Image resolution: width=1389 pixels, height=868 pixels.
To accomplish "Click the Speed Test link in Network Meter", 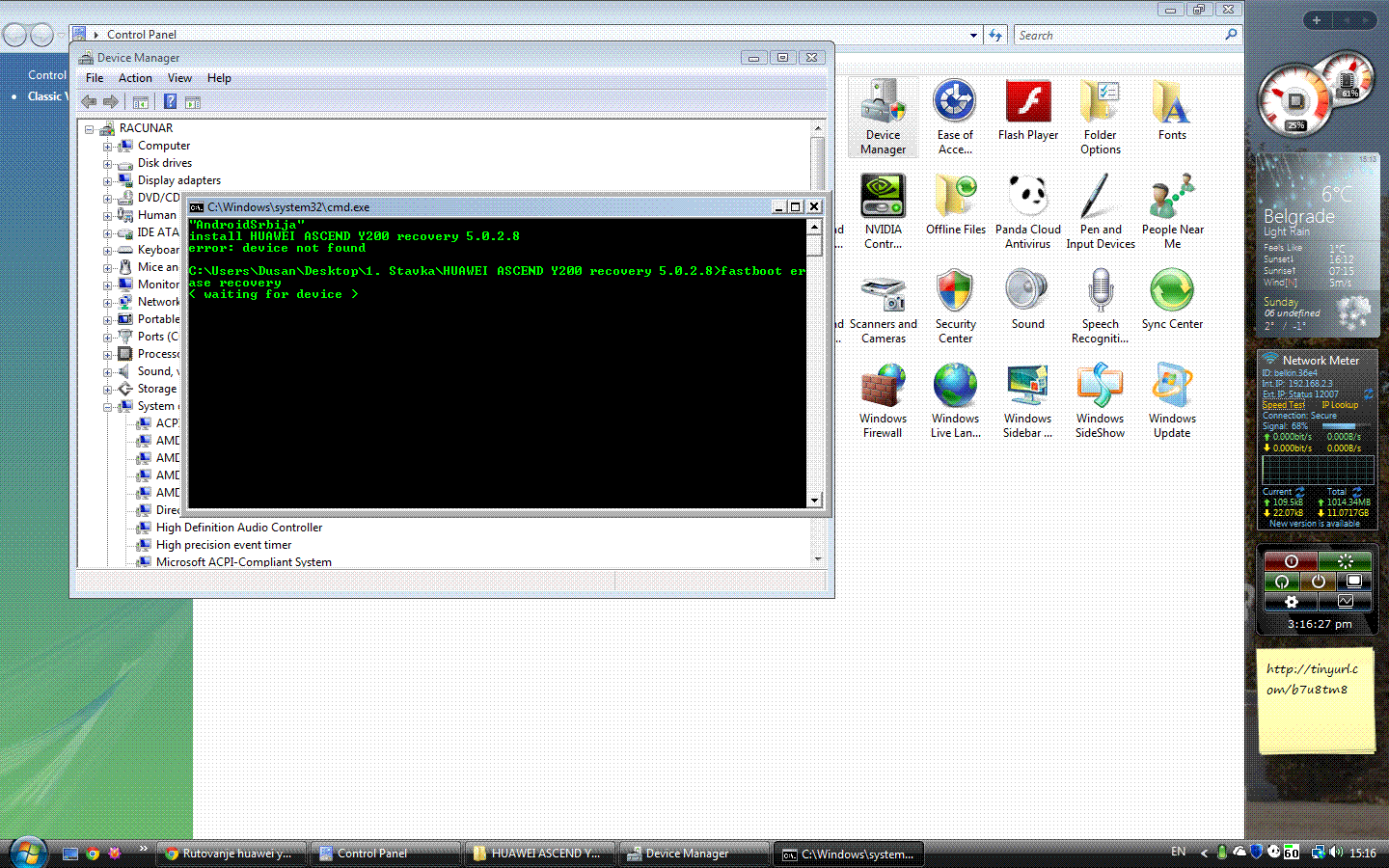I will pyautogui.click(x=1283, y=405).
